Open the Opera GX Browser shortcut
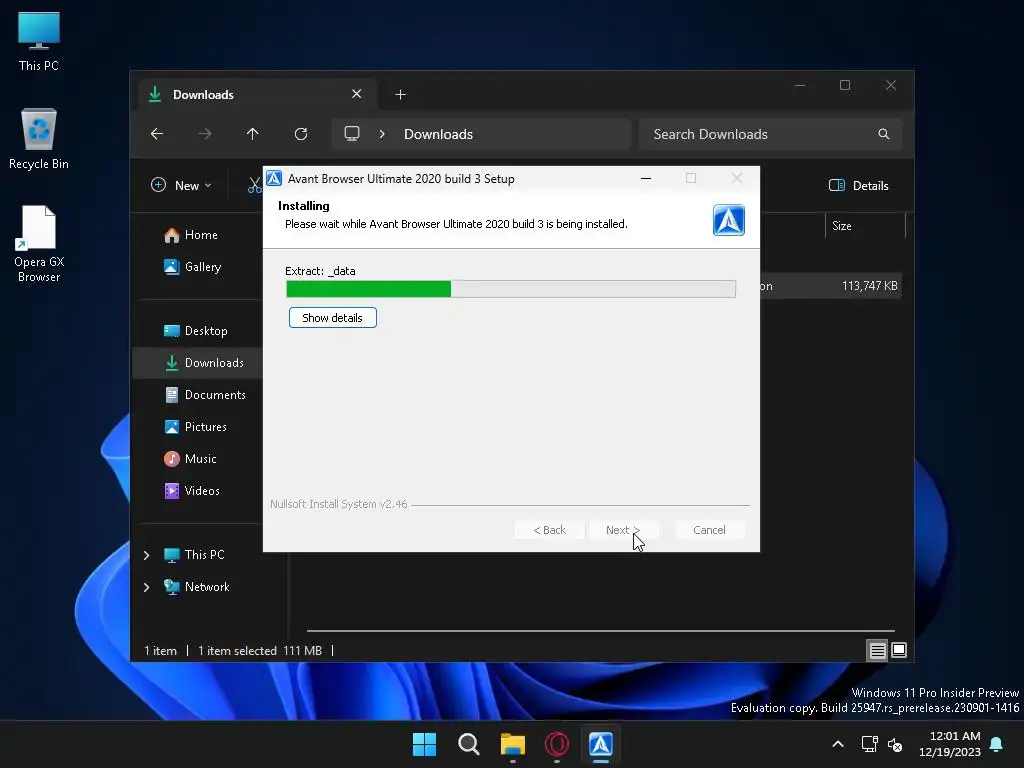Screen dimensions: 1024x768 click(x=39, y=244)
